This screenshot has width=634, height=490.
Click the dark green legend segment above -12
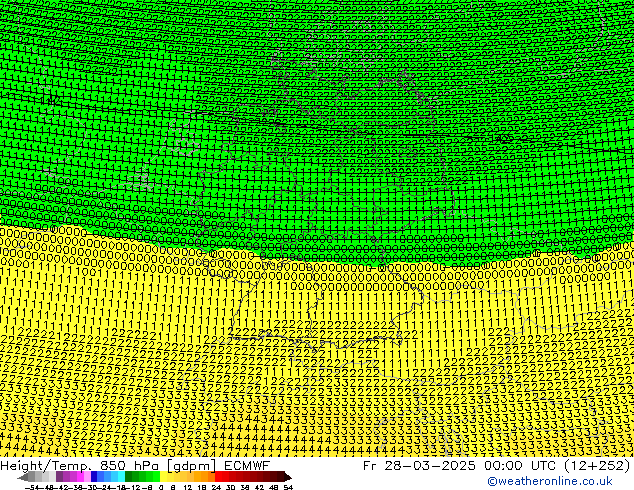click(x=129, y=476)
